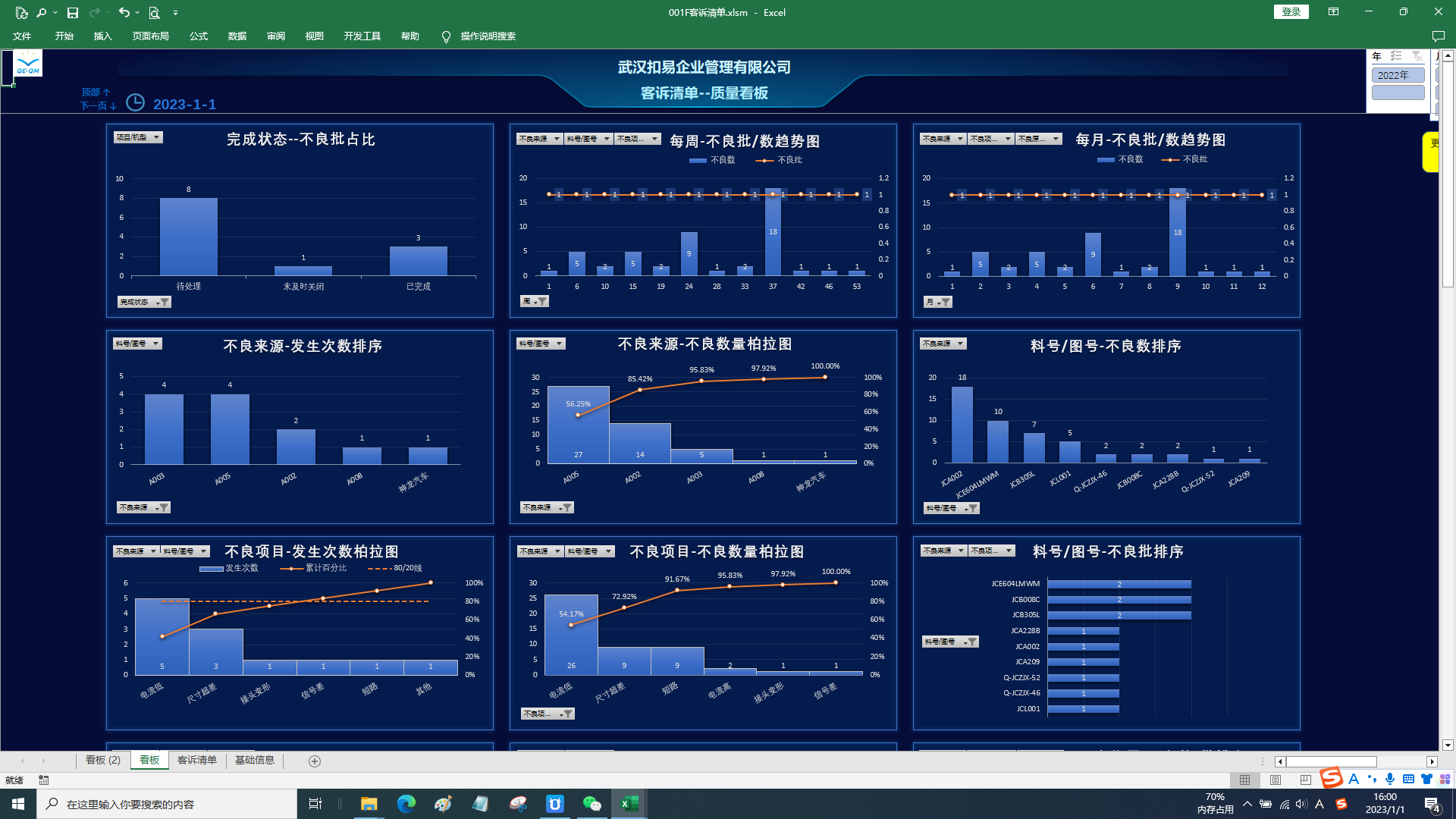Open the 页面布局 ribbon tab
Screen dimensions: 1456x819
[150, 36]
